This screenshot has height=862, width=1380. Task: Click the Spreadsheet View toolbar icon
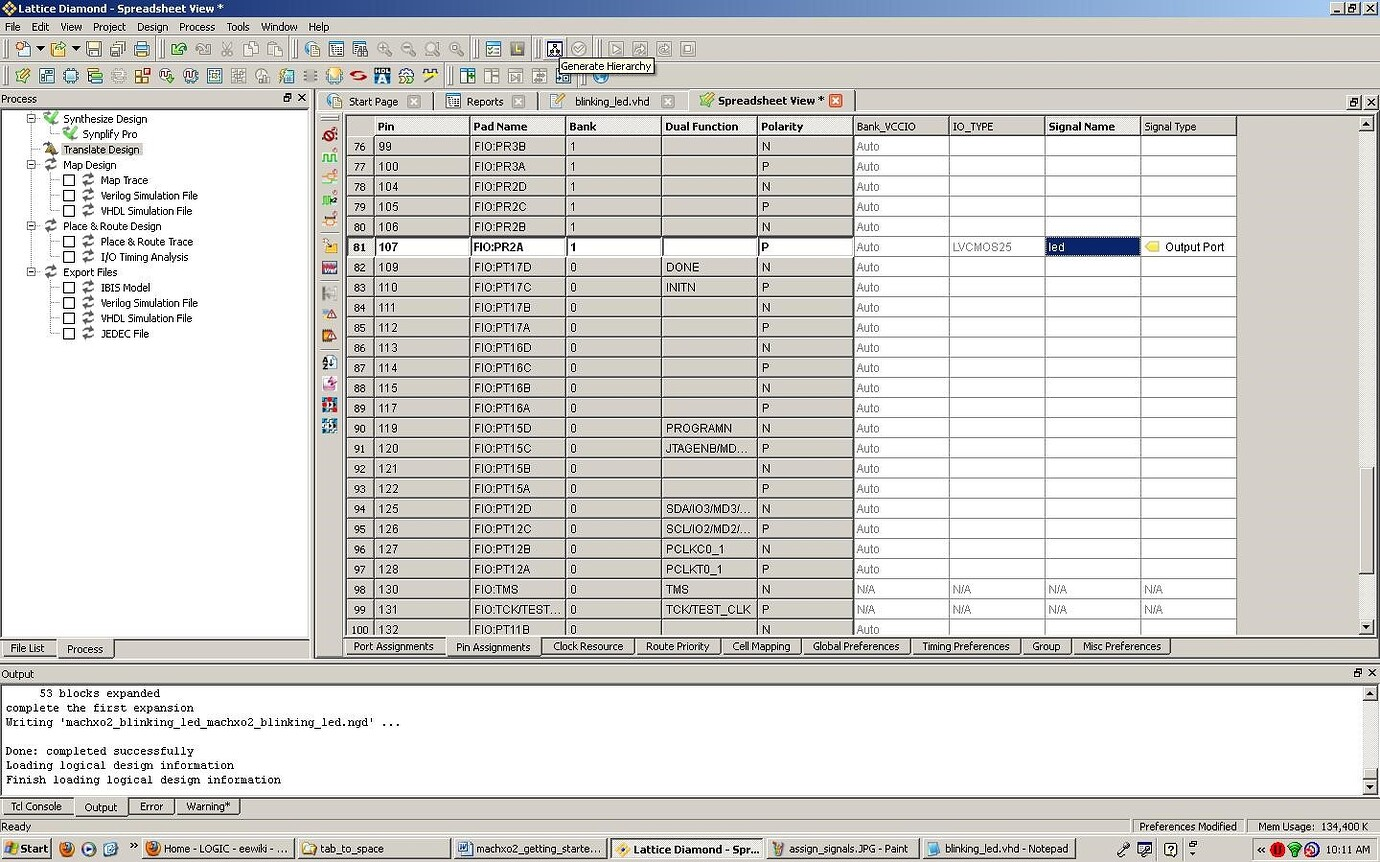coord(22,75)
